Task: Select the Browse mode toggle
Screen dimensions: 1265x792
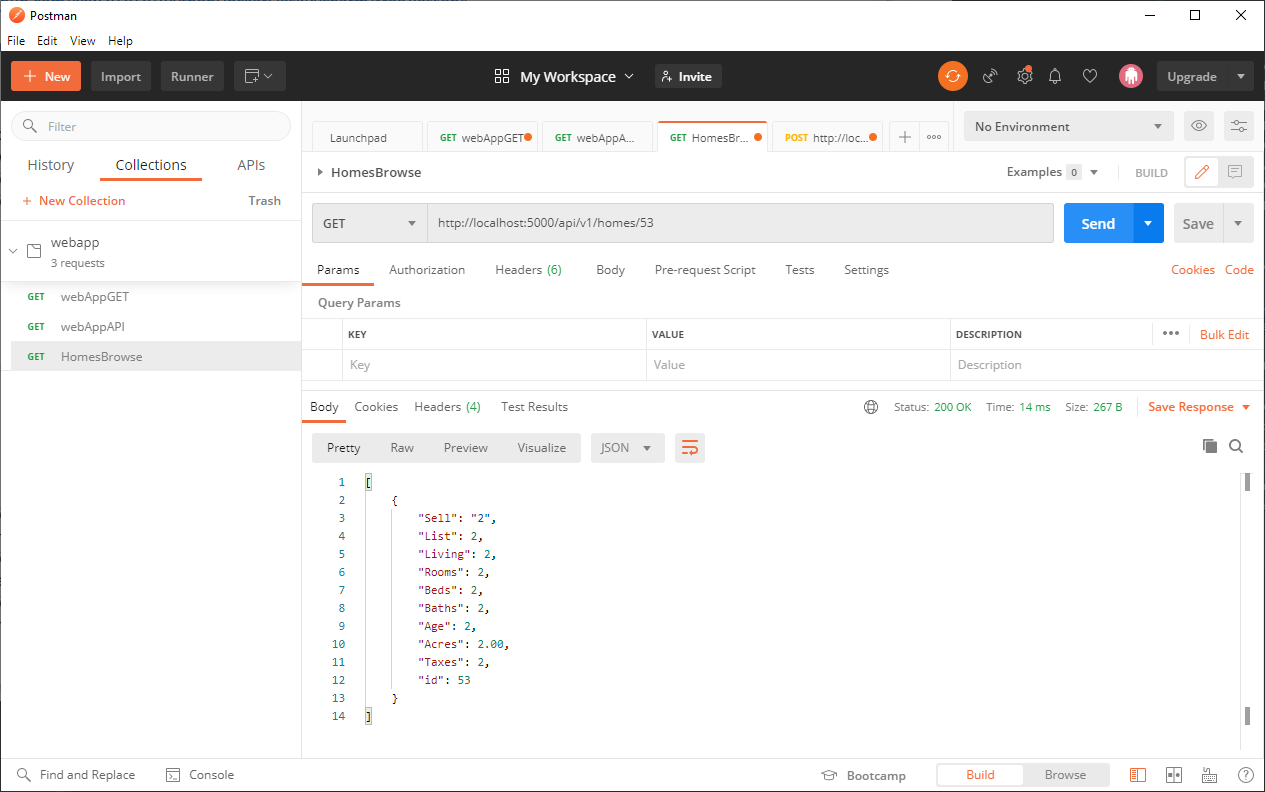Action: pyautogui.click(x=1065, y=775)
